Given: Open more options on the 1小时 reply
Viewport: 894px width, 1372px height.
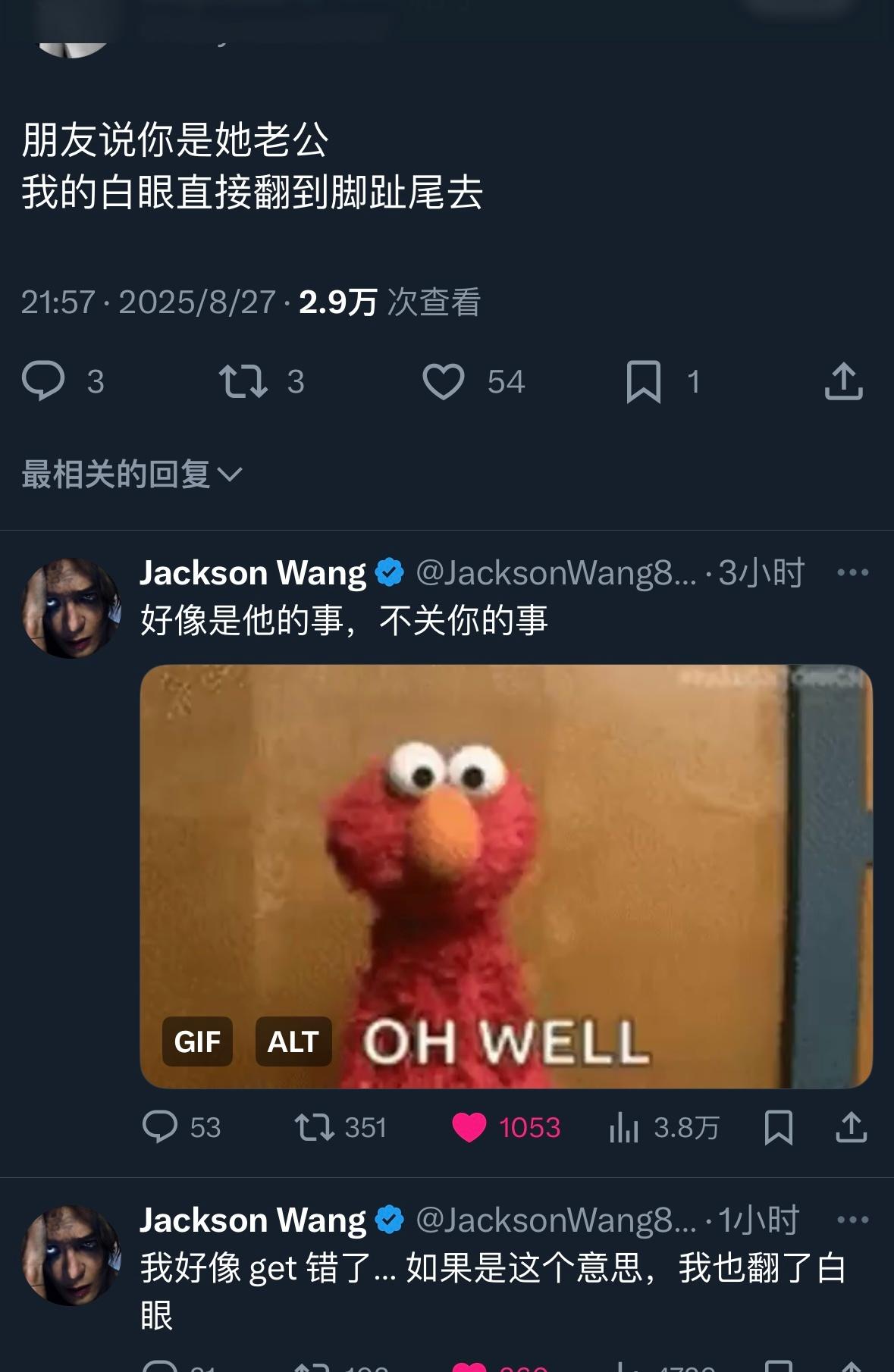Looking at the screenshot, I should pyautogui.click(x=852, y=1220).
